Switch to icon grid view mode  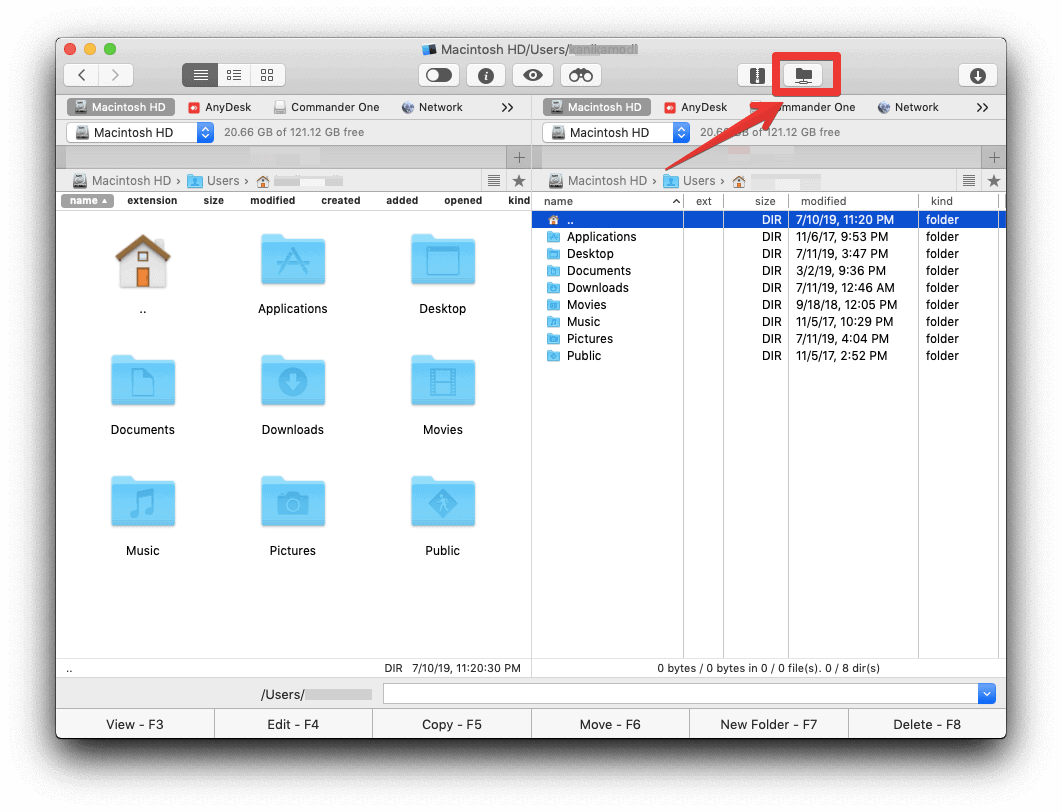click(267, 75)
